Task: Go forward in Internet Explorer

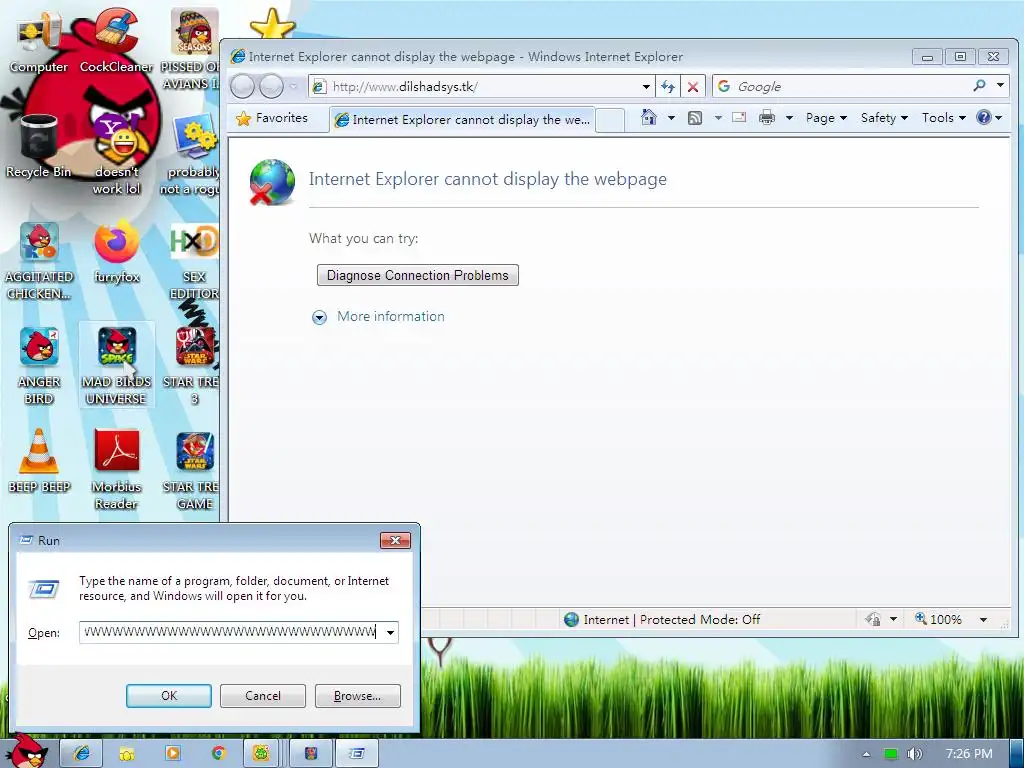Action: coord(272,86)
